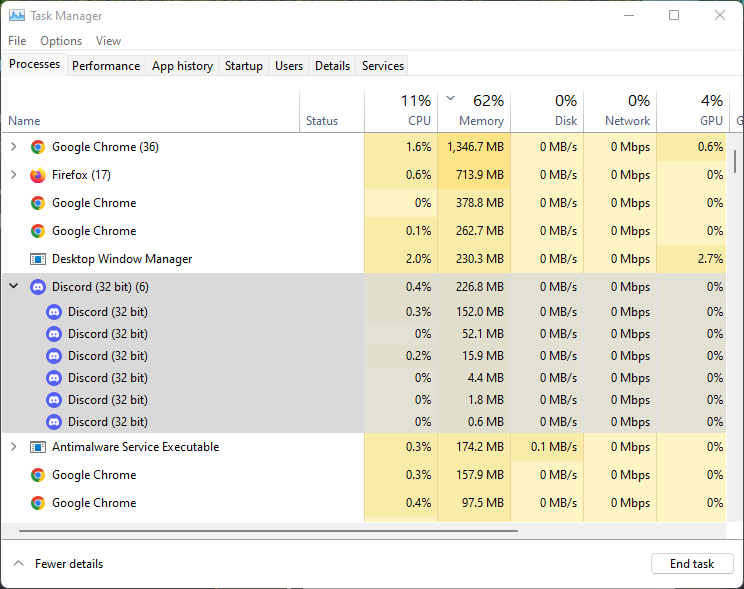
Task: Click the End task button
Action: click(692, 563)
